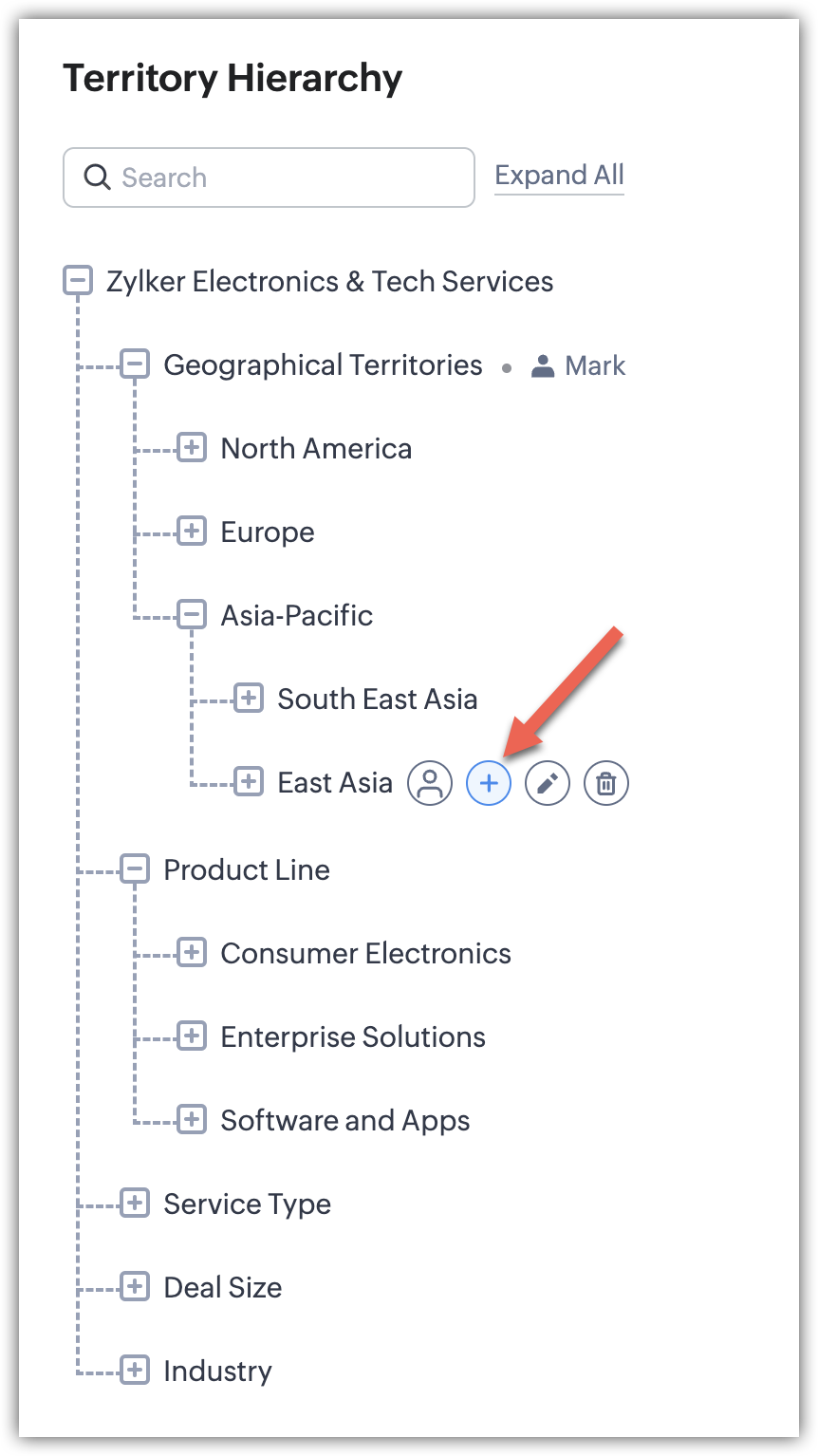Expand the Consumer Electronics node
The image size is (818, 1456).
(192, 953)
